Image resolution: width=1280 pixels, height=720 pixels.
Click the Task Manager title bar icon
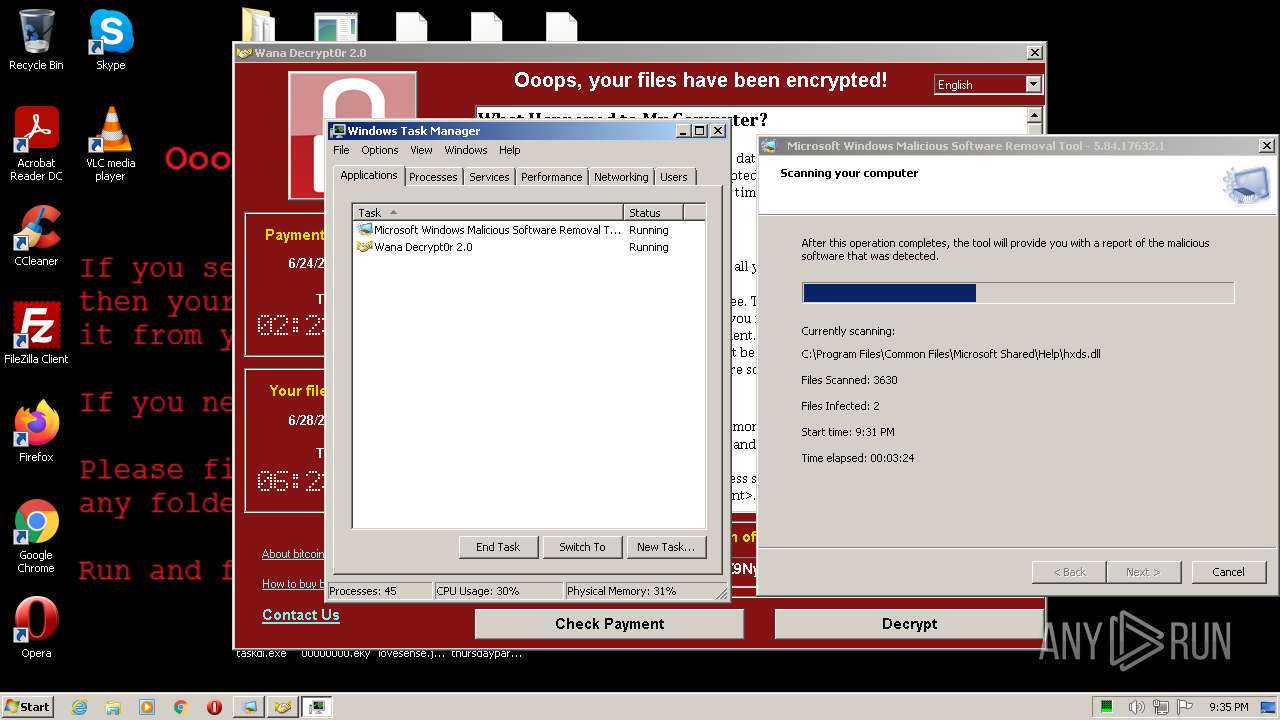(338, 131)
